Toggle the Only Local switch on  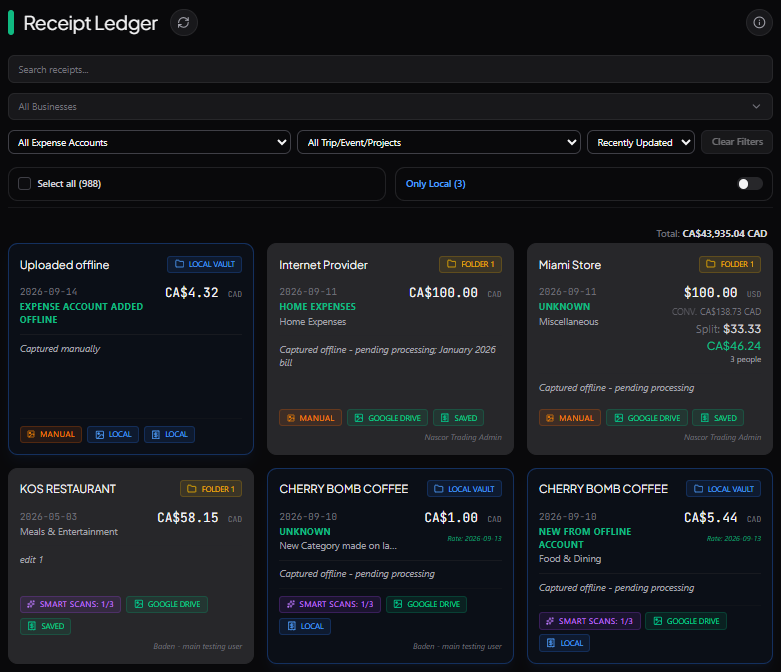[749, 184]
